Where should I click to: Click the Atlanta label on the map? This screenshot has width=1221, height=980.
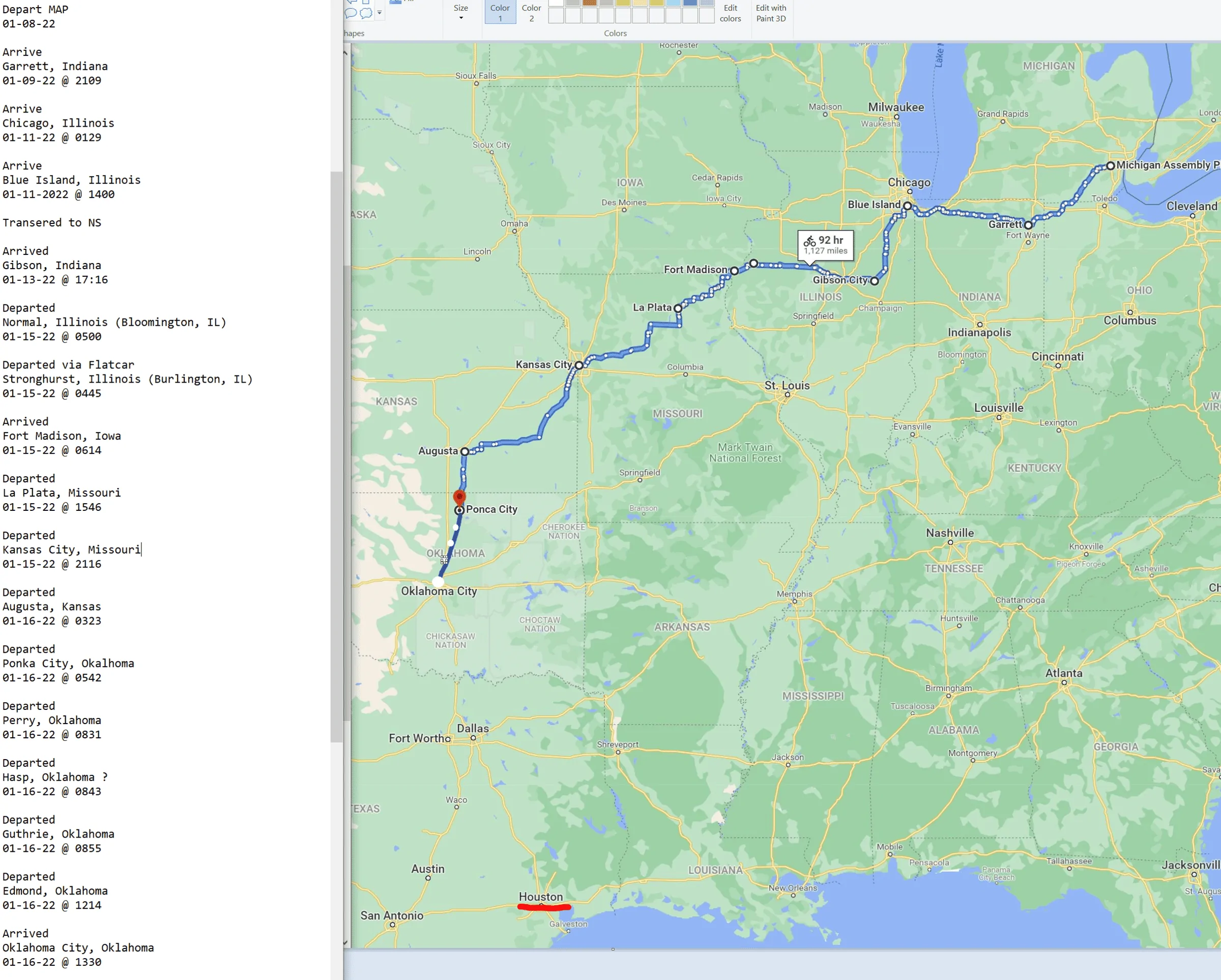point(1064,673)
